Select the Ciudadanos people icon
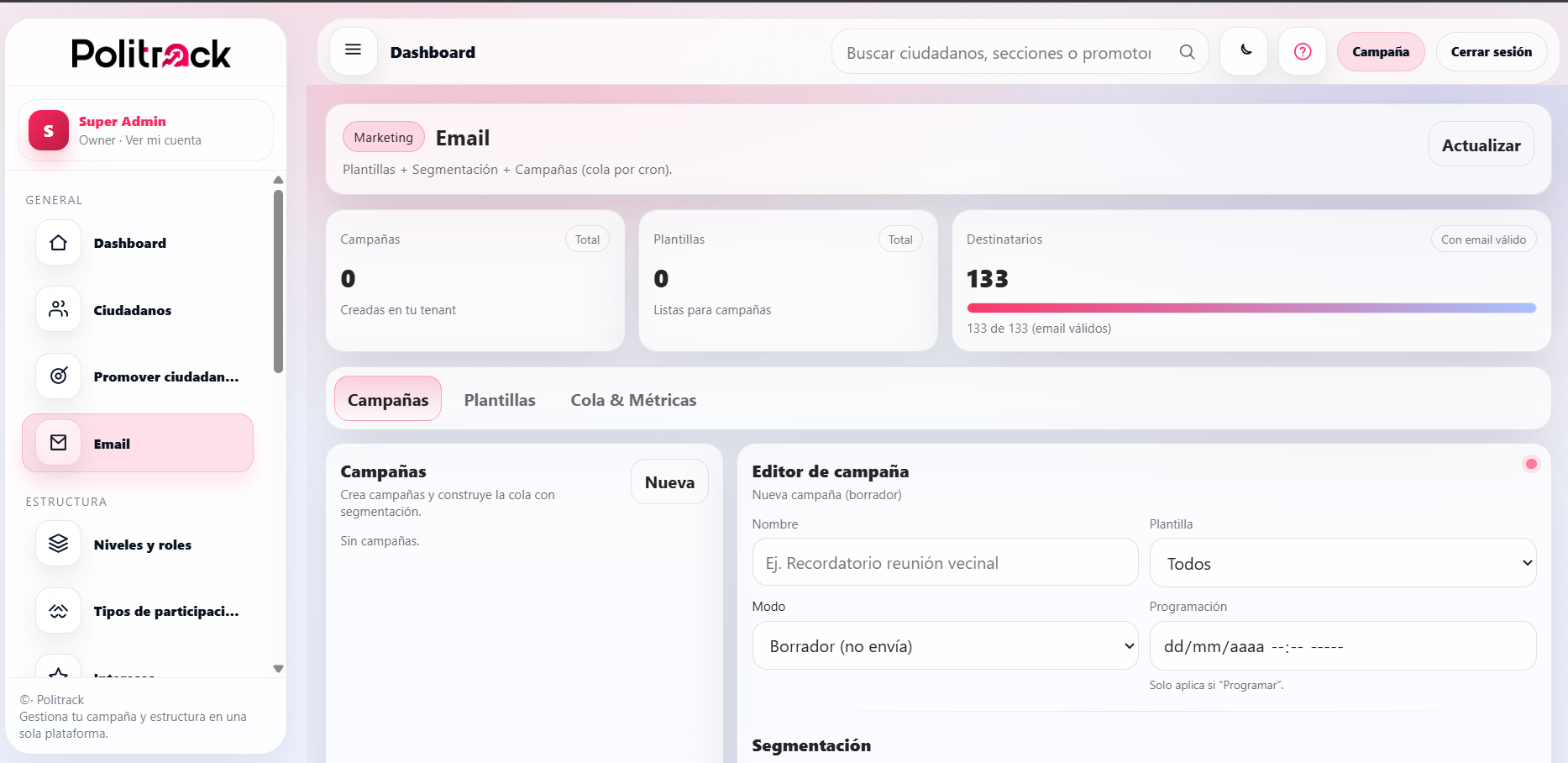Viewport: 1568px width, 763px height. [57, 309]
